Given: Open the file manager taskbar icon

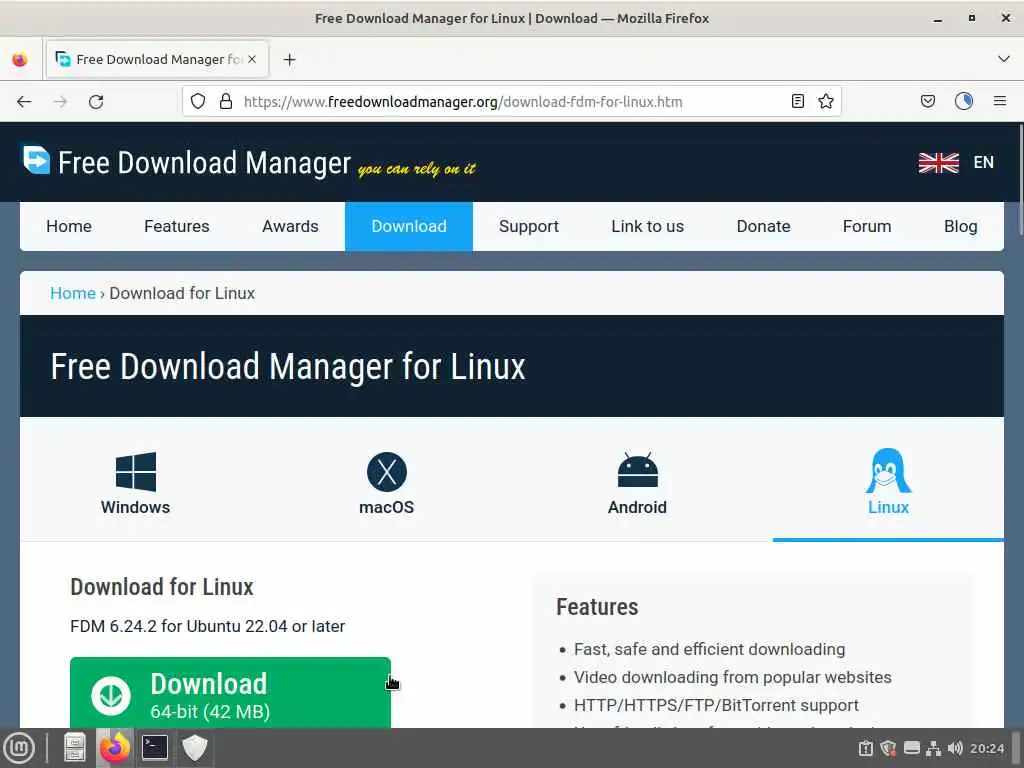Looking at the screenshot, I should 74,748.
